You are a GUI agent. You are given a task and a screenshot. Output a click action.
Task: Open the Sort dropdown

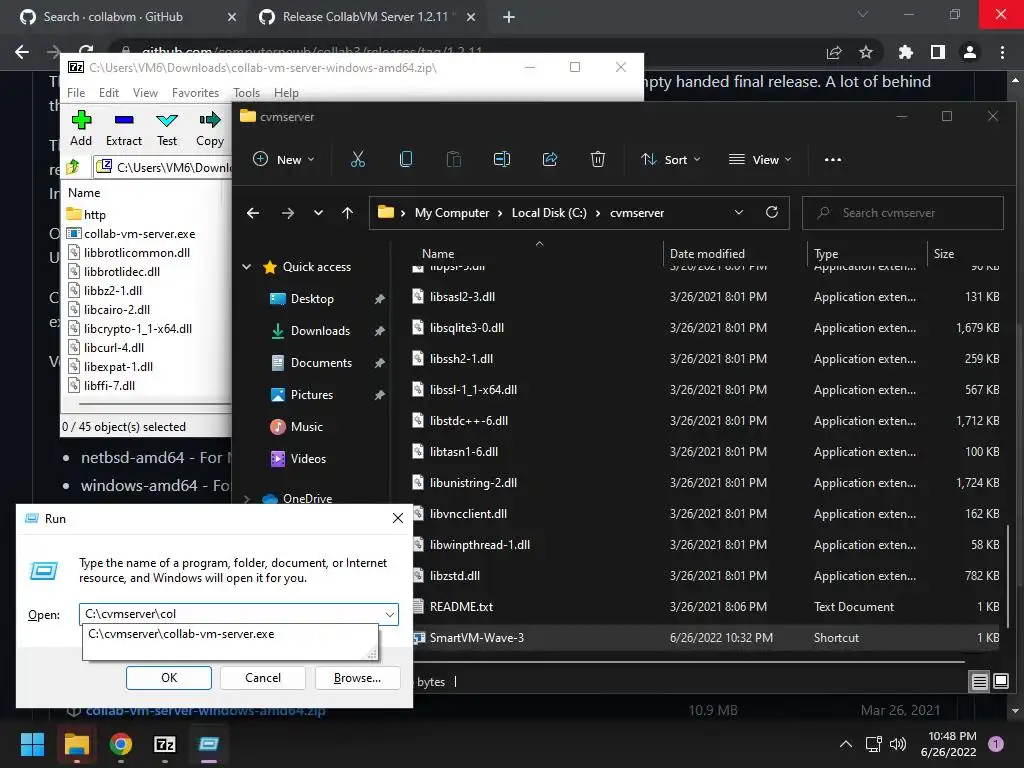(x=671, y=159)
